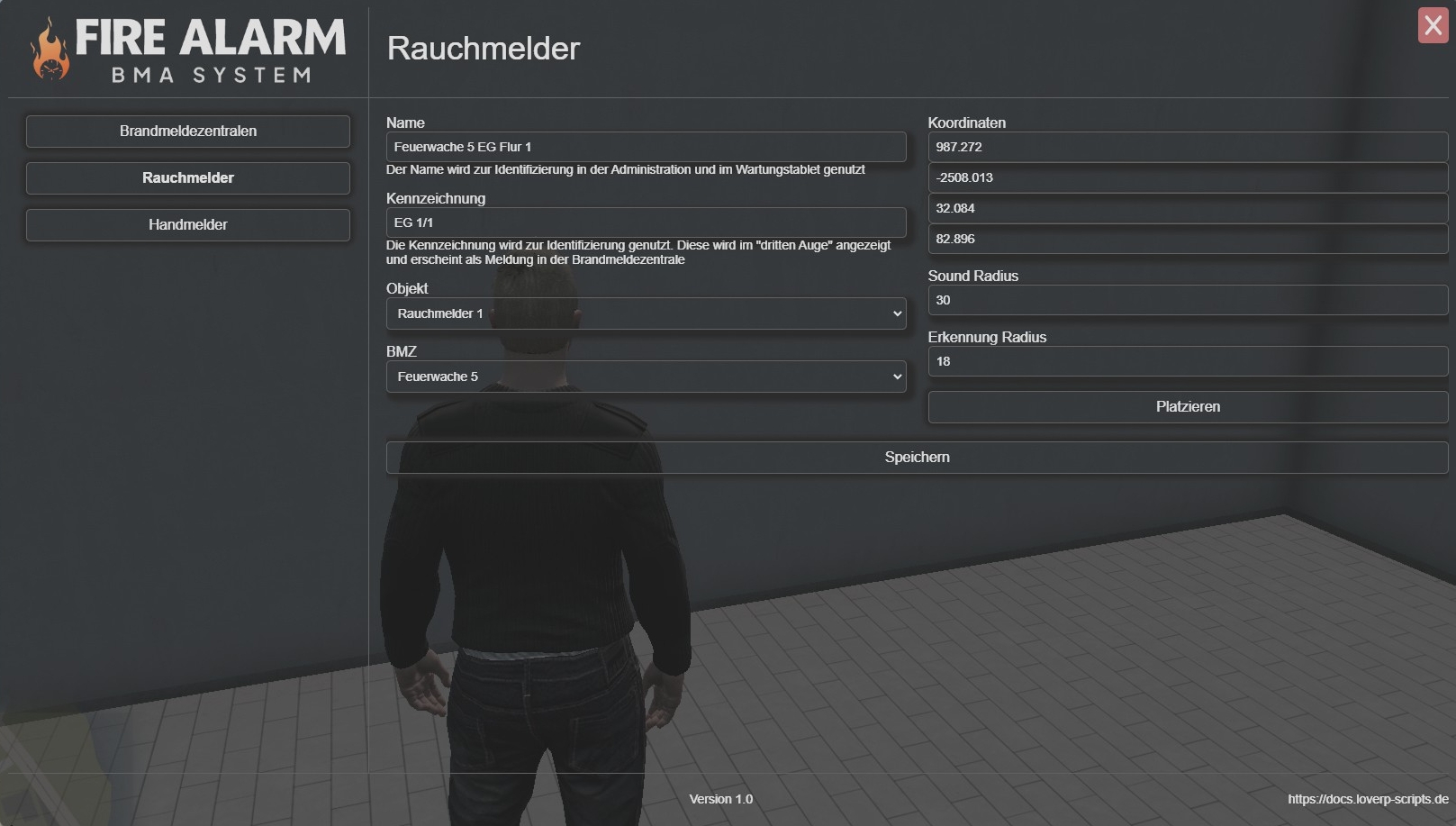Click the Name field with Feuerwache 5 EG Flur 1

pyautogui.click(x=646, y=147)
